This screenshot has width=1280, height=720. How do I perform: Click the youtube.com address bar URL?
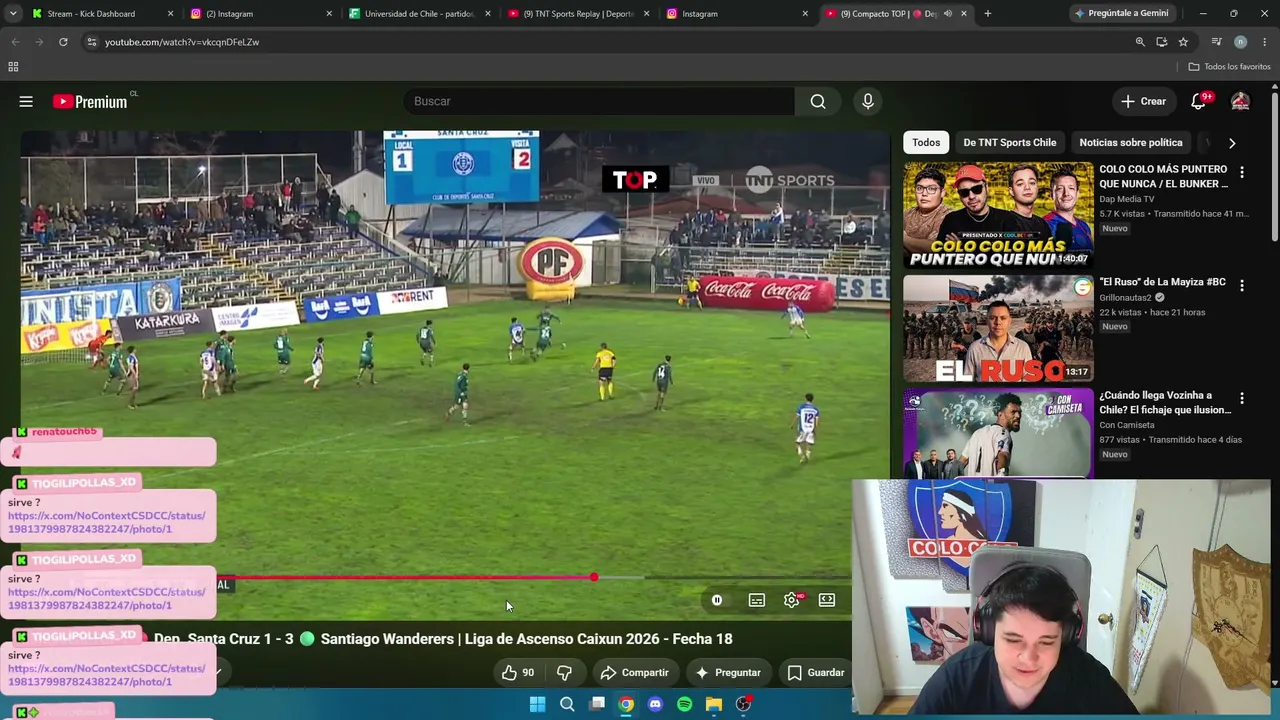tap(182, 42)
